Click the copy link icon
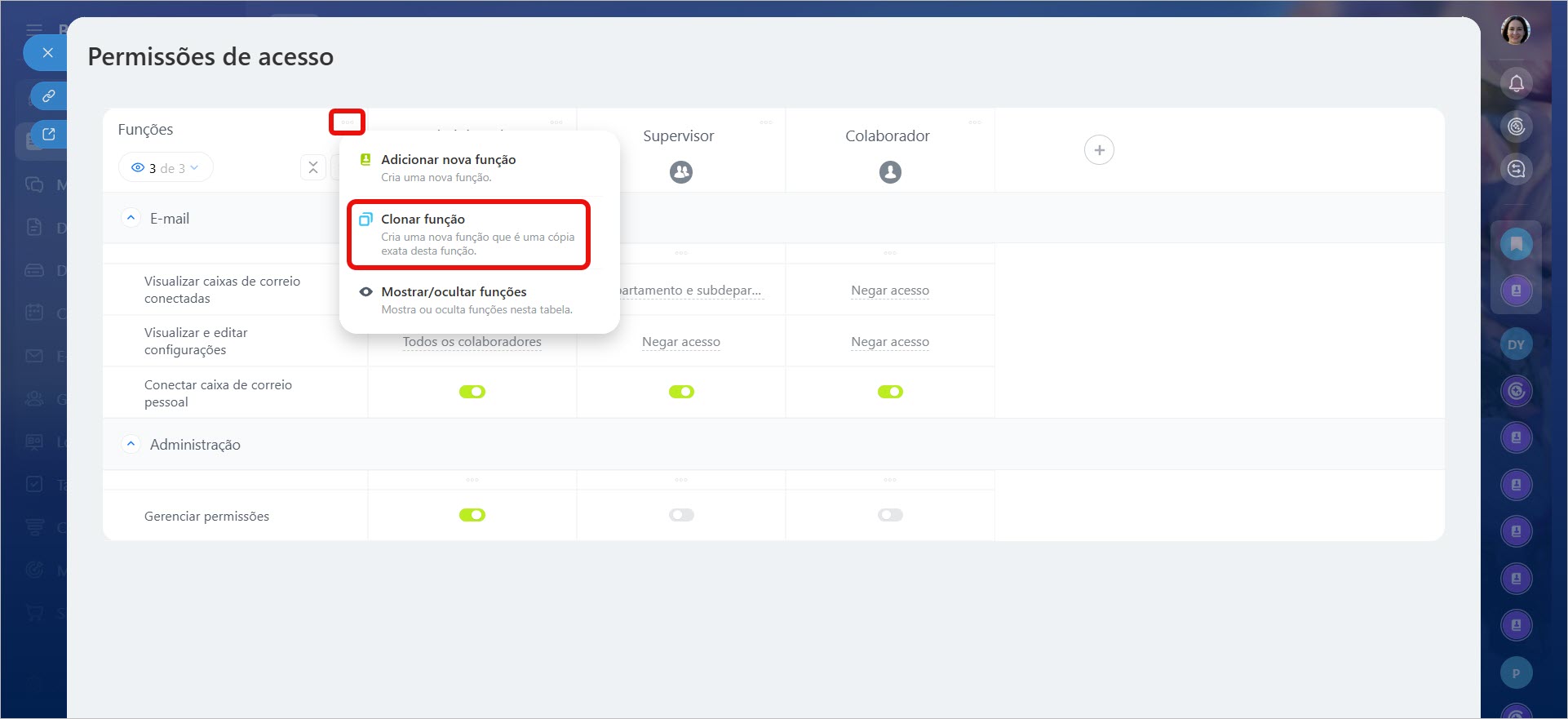 click(49, 96)
